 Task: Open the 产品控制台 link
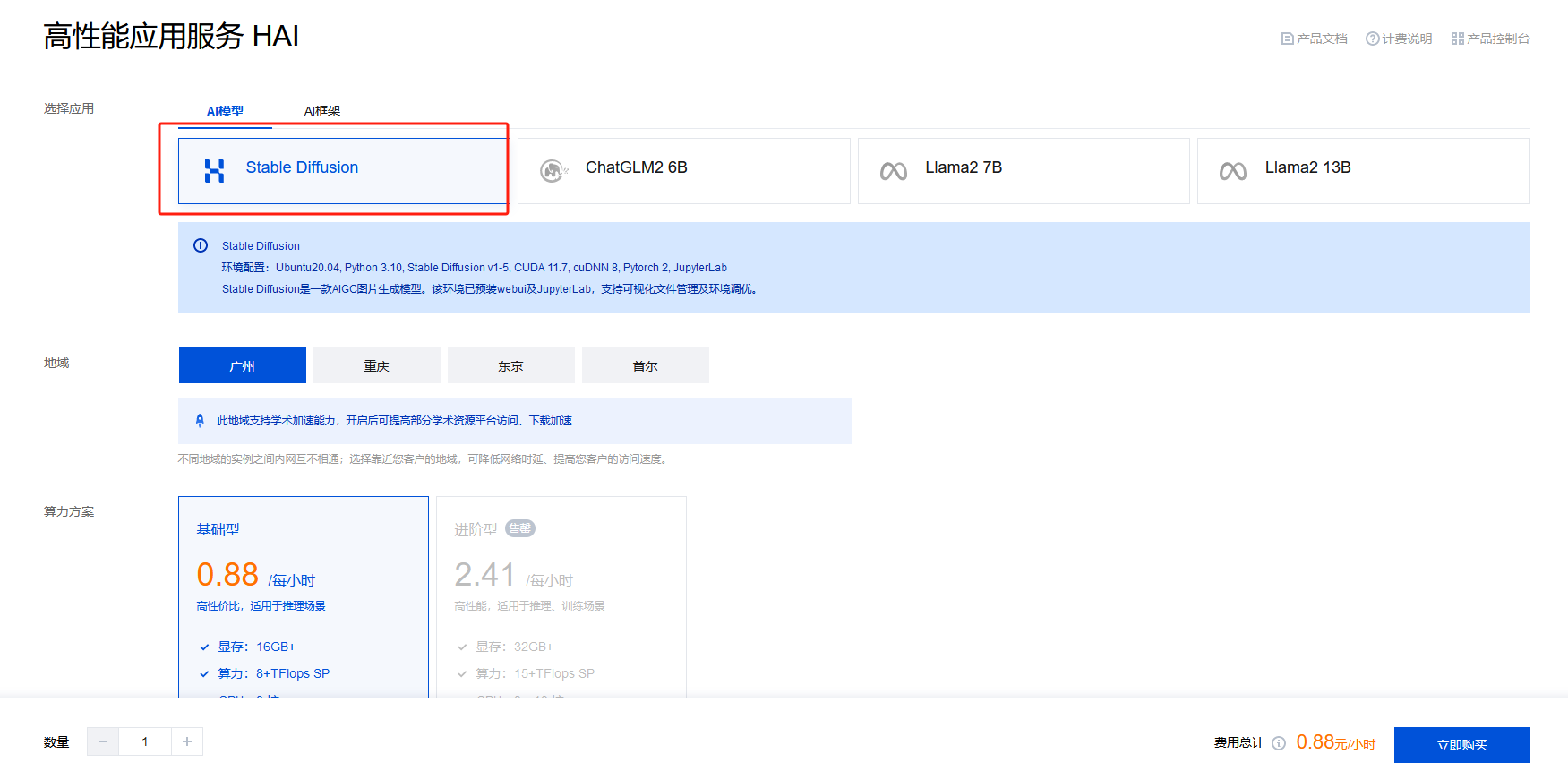coord(1491,39)
